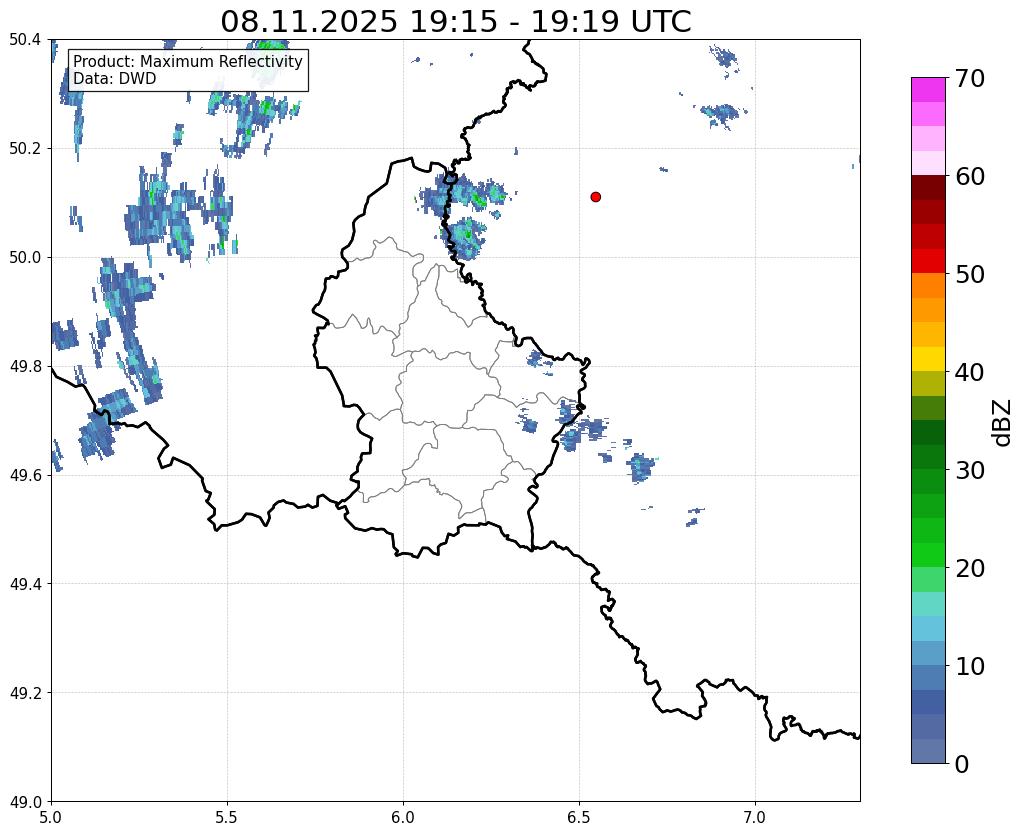Click the longitude axis label 5.5
The image size is (1023, 834).
pyautogui.click(x=227, y=818)
